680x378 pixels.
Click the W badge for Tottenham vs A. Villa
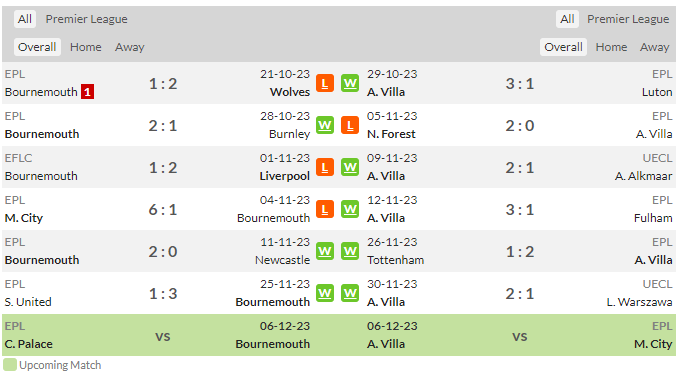[350, 251]
